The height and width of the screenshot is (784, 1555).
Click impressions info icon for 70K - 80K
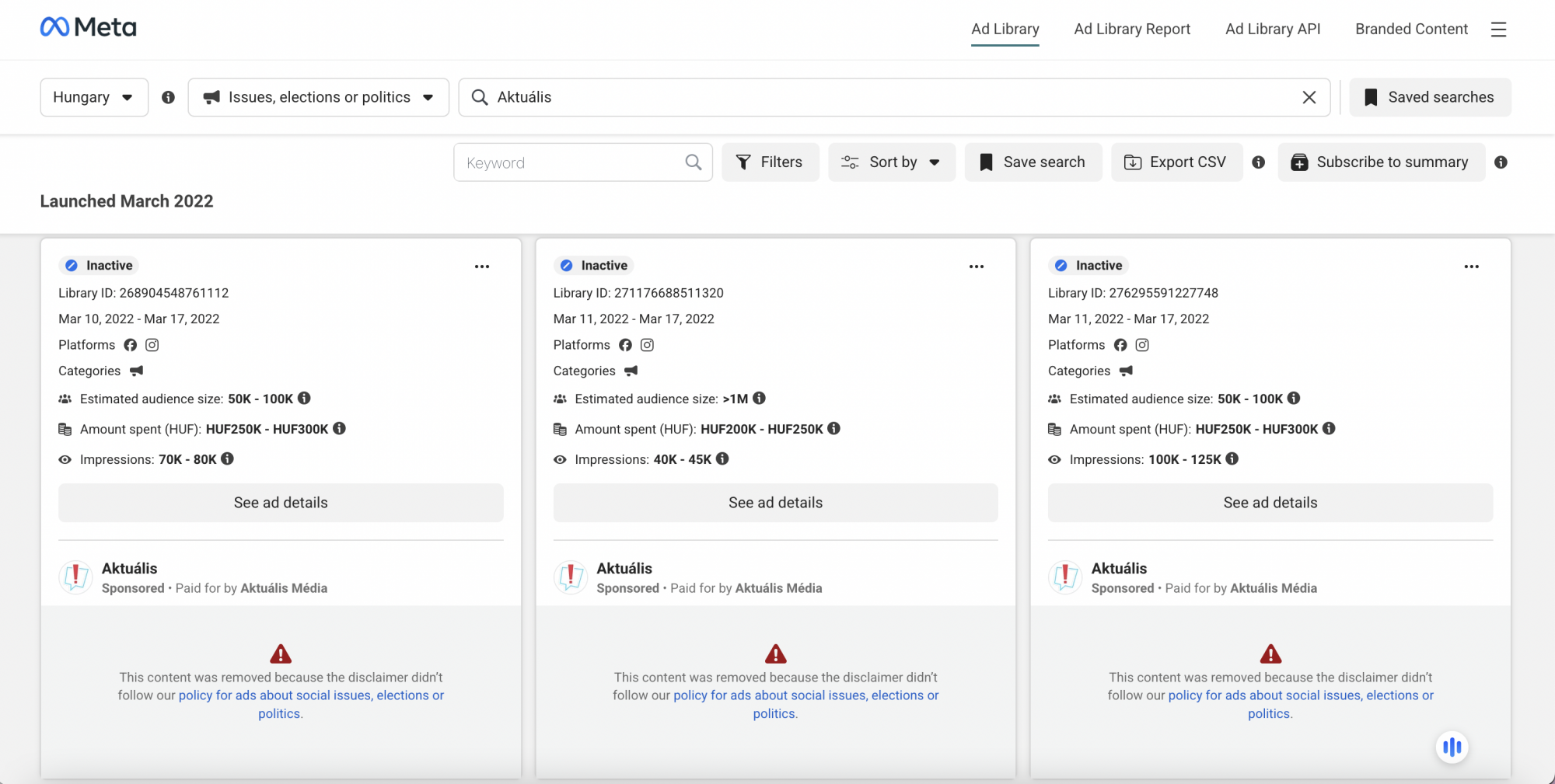point(227,458)
